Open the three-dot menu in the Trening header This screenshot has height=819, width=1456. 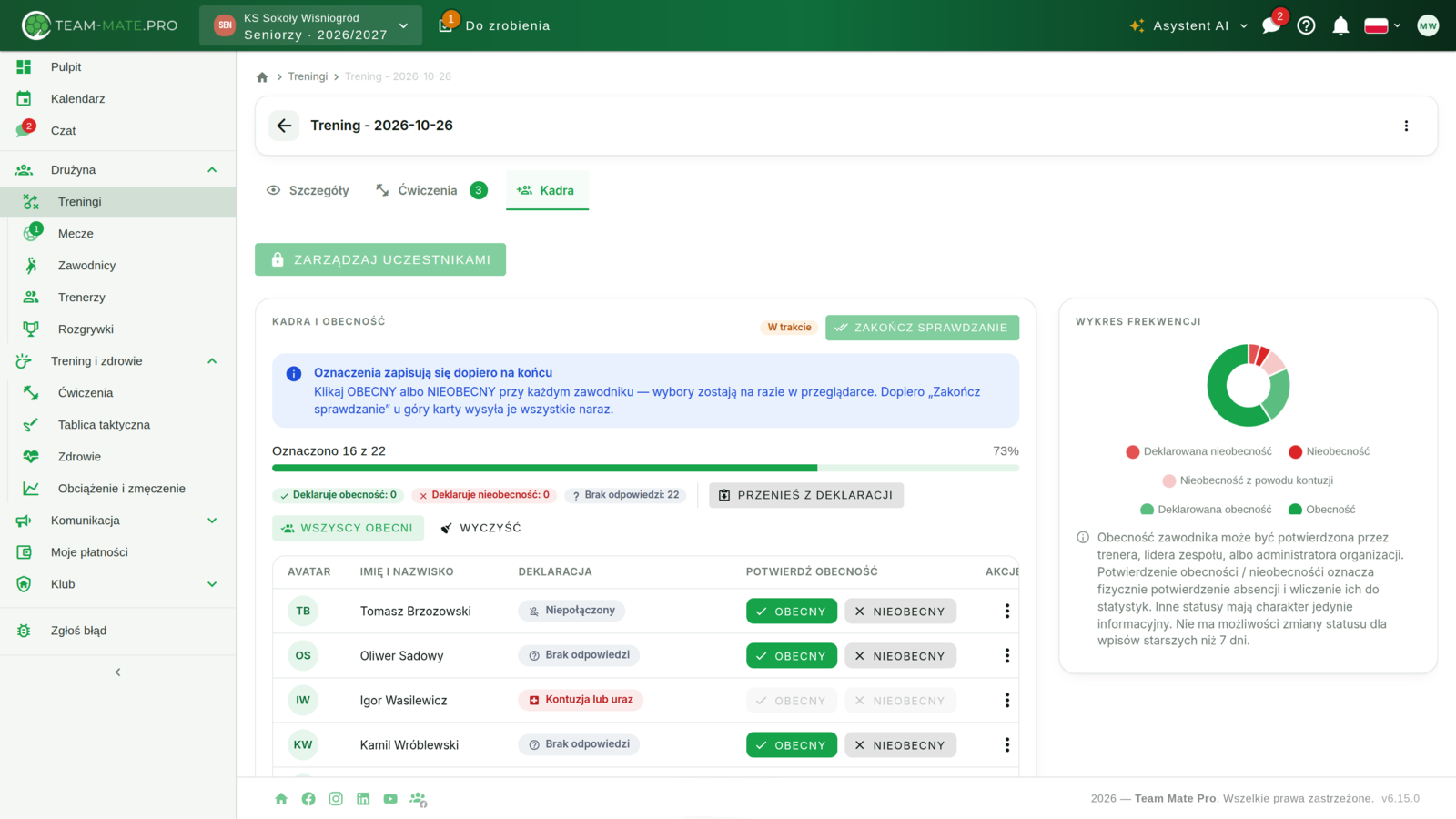point(1406,126)
